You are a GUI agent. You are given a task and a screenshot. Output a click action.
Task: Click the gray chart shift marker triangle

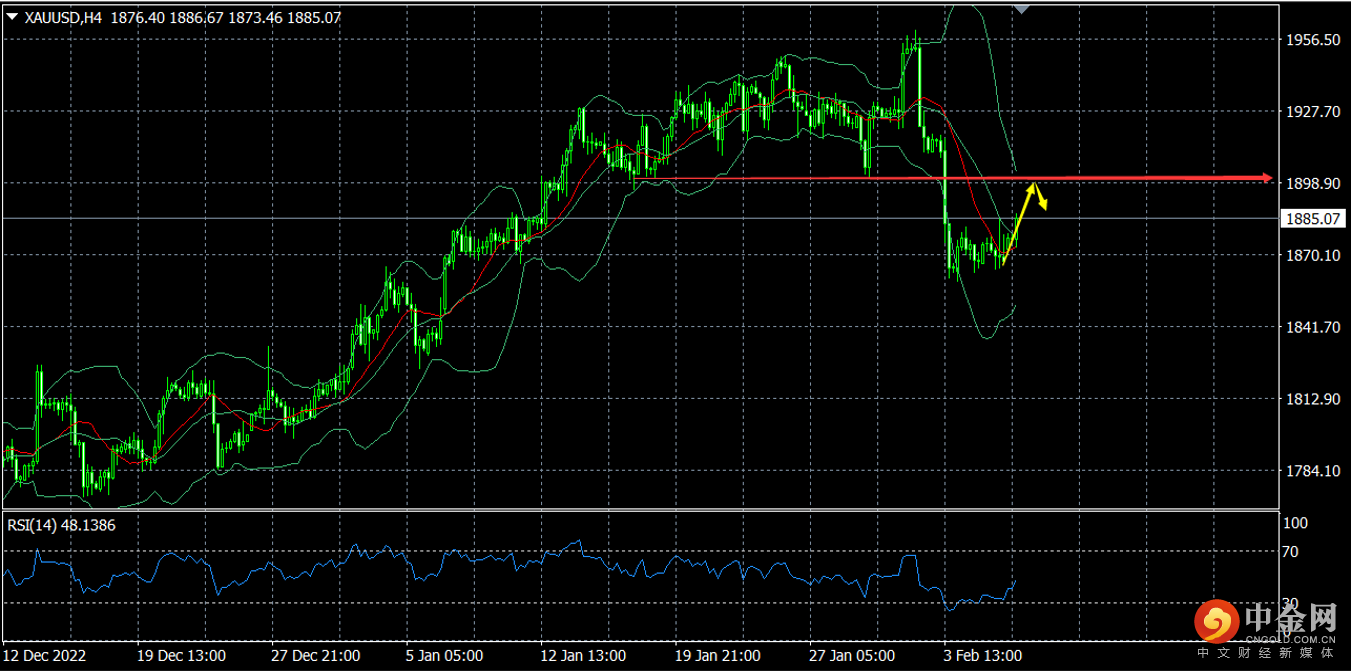pos(1020,9)
